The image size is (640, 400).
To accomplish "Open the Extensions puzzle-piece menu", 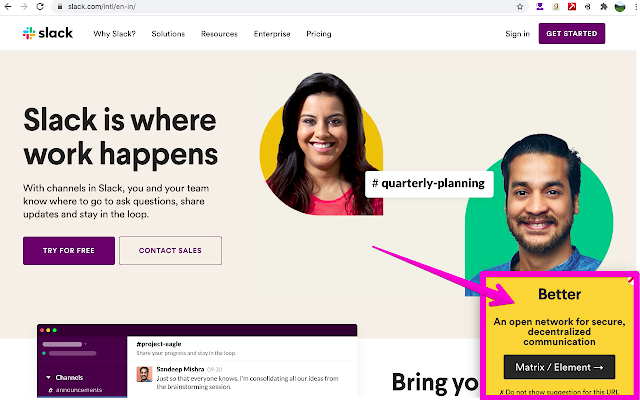I will [604, 6].
